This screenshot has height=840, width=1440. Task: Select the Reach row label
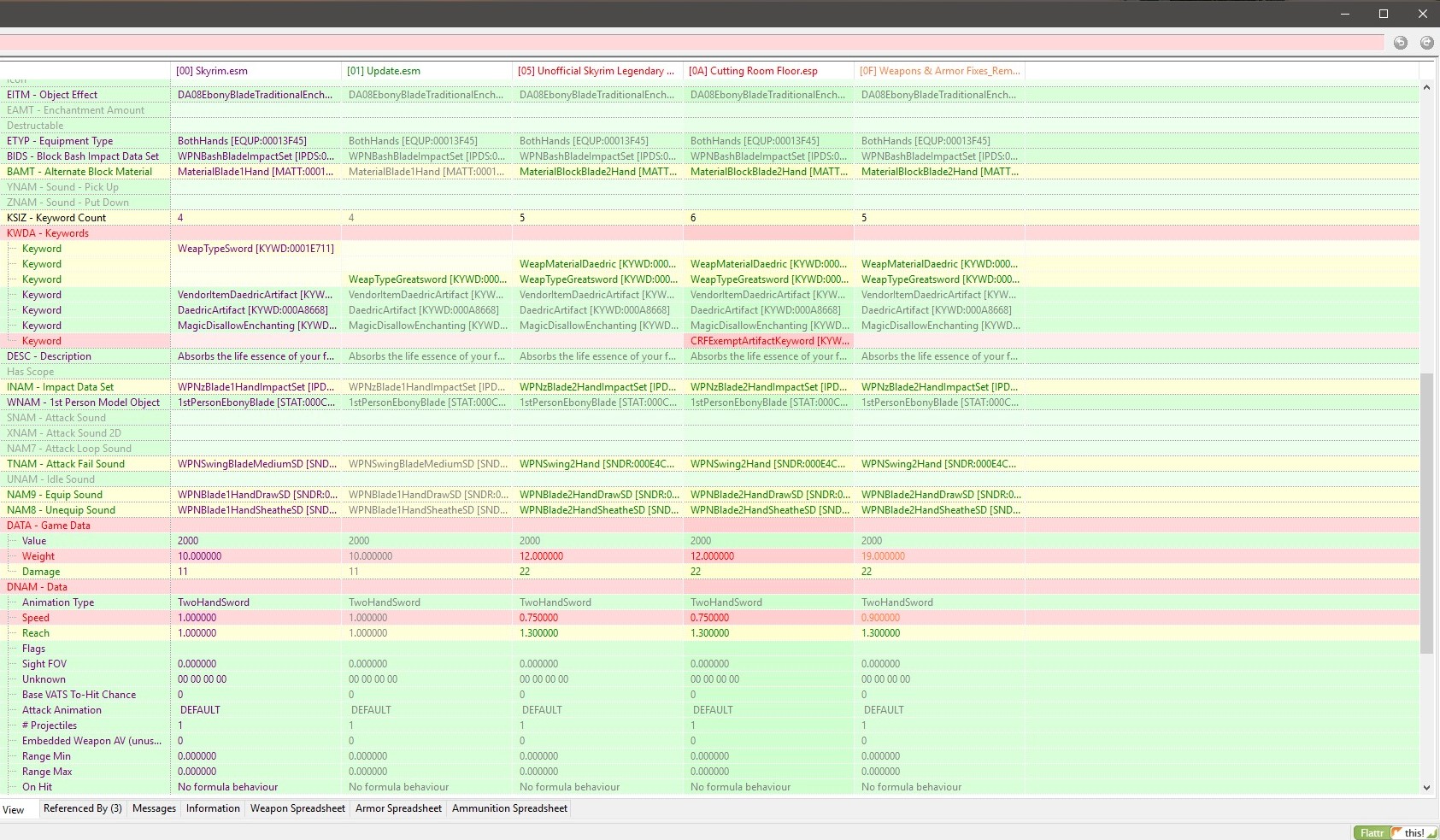(x=36, y=633)
